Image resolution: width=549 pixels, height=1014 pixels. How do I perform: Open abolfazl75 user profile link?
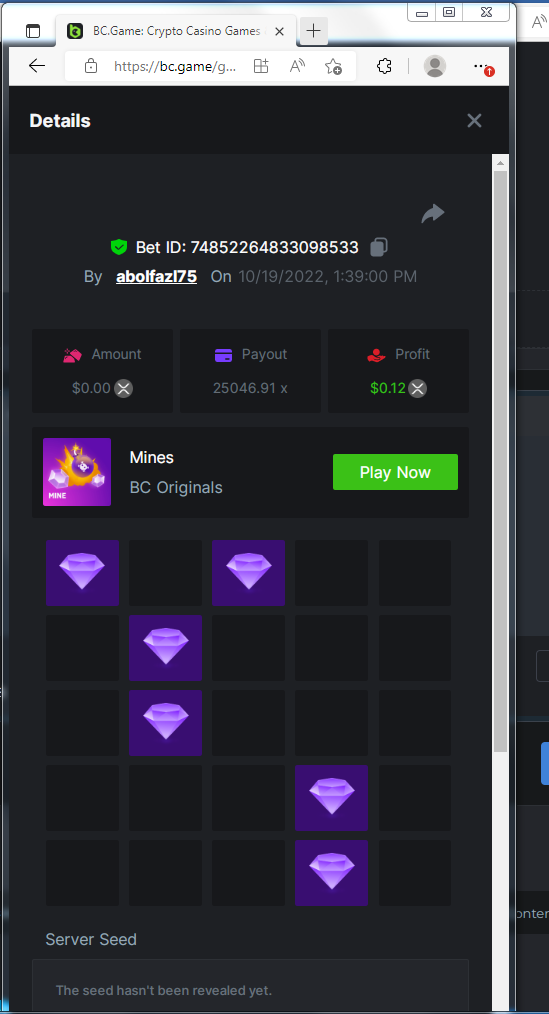click(156, 277)
